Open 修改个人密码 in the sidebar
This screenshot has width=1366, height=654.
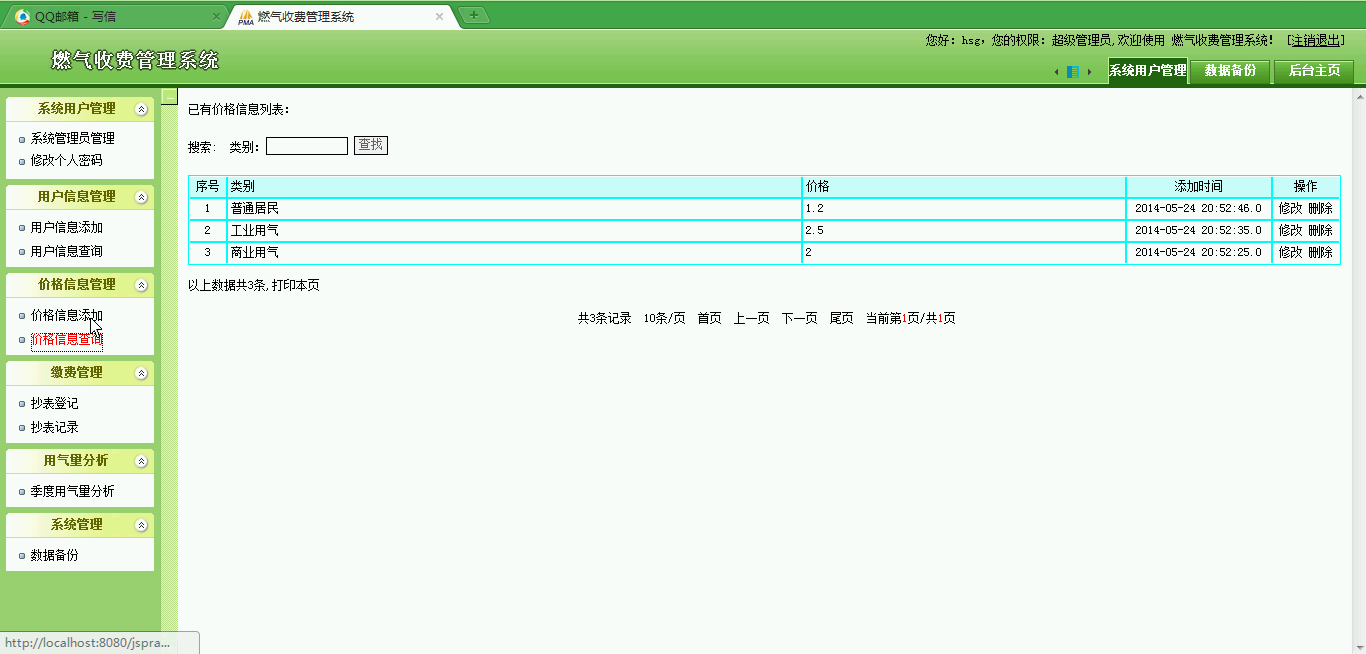(67, 160)
